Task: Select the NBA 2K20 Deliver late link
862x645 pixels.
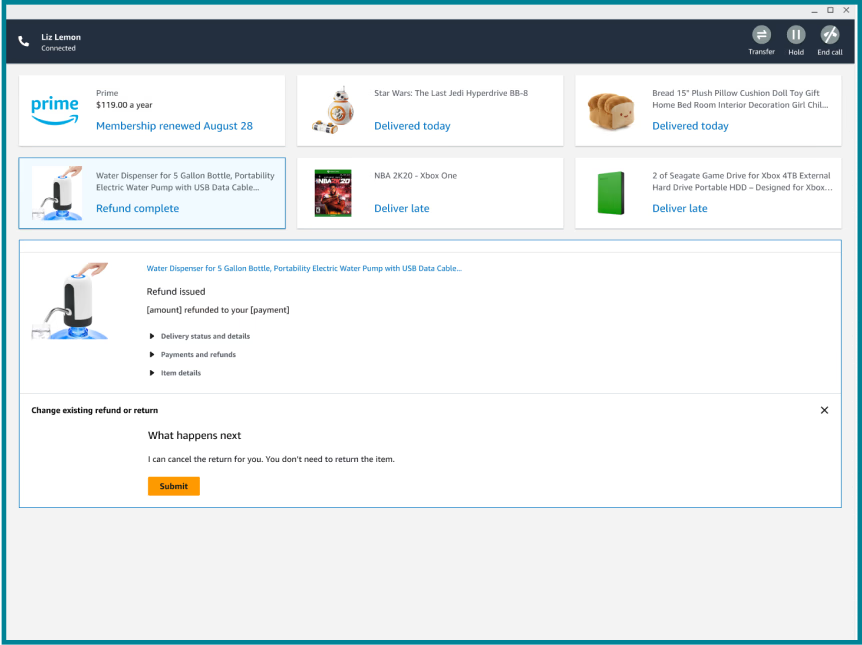Action: click(402, 208)
